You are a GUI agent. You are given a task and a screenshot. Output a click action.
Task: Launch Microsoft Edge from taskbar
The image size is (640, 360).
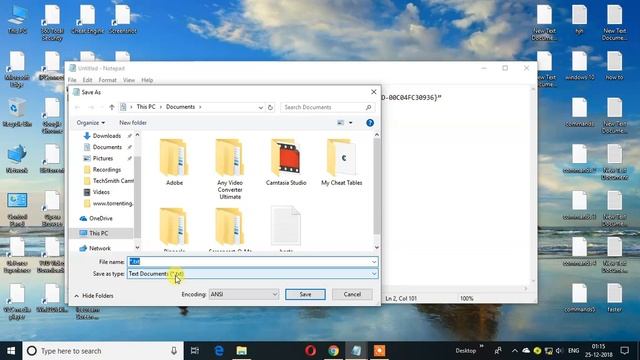click(x=219, y=351)
